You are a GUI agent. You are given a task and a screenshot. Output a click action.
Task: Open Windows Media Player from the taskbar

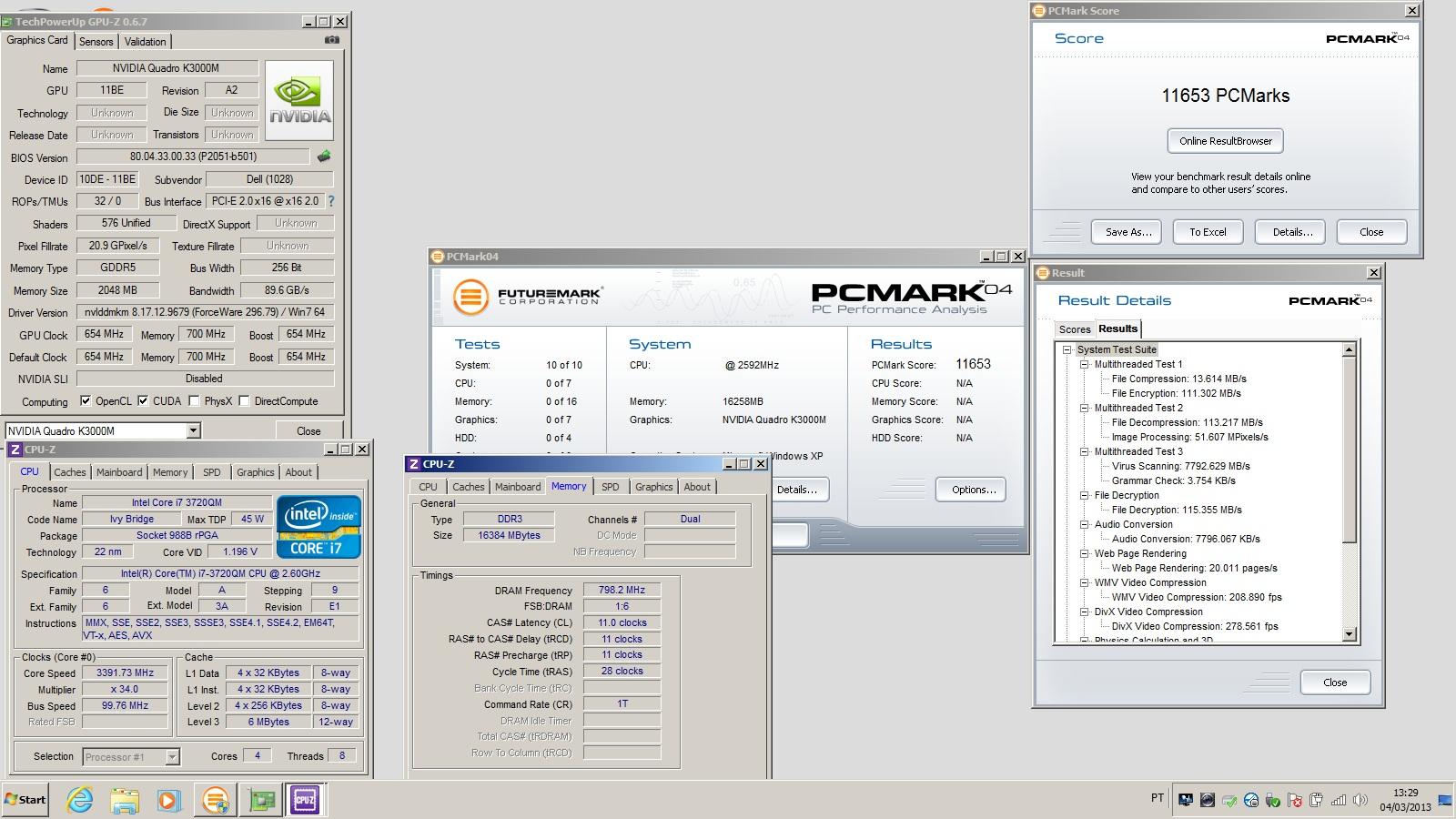[x=168, y=800]
